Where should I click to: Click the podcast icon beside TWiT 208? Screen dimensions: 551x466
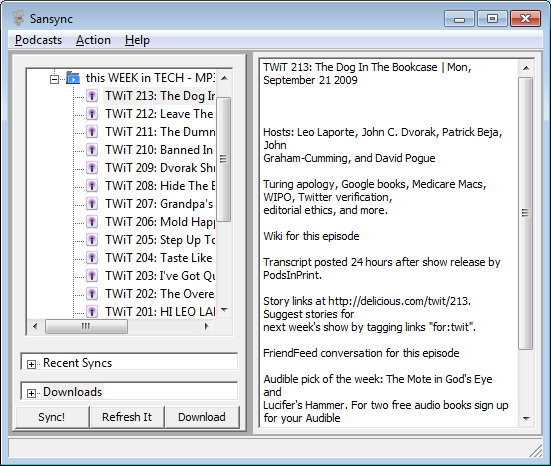(x=92, y=186)
